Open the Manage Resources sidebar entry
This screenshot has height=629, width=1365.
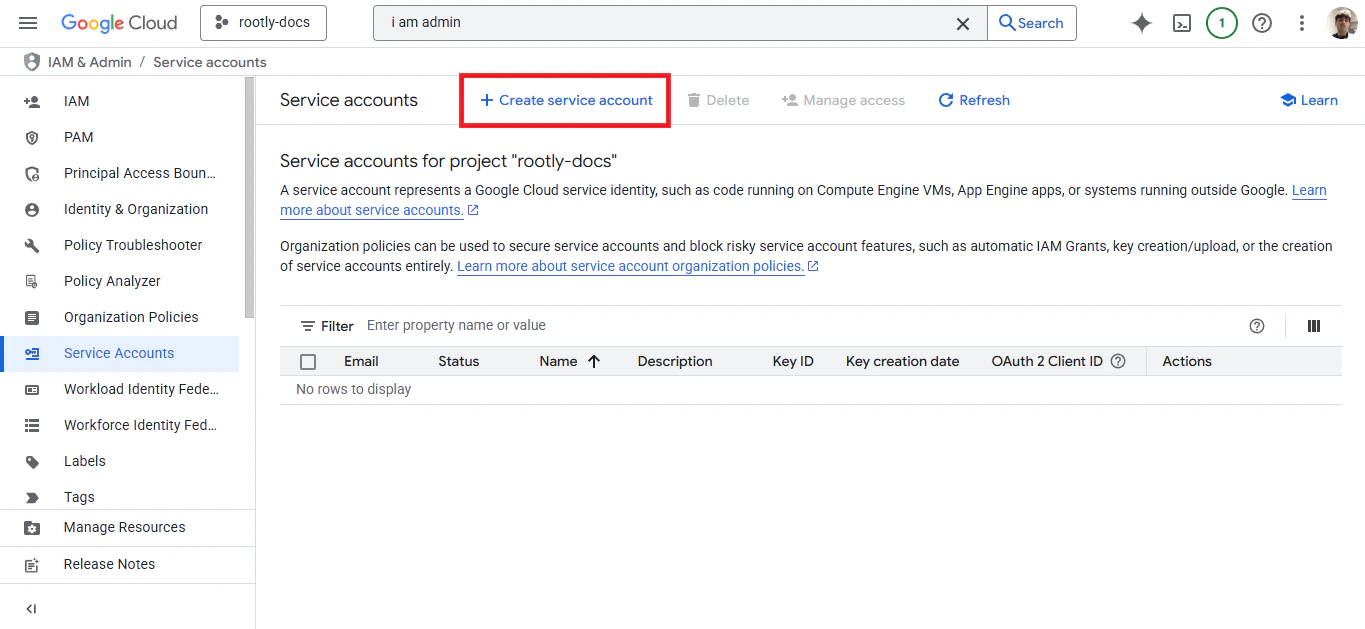[x=124, y=527]
